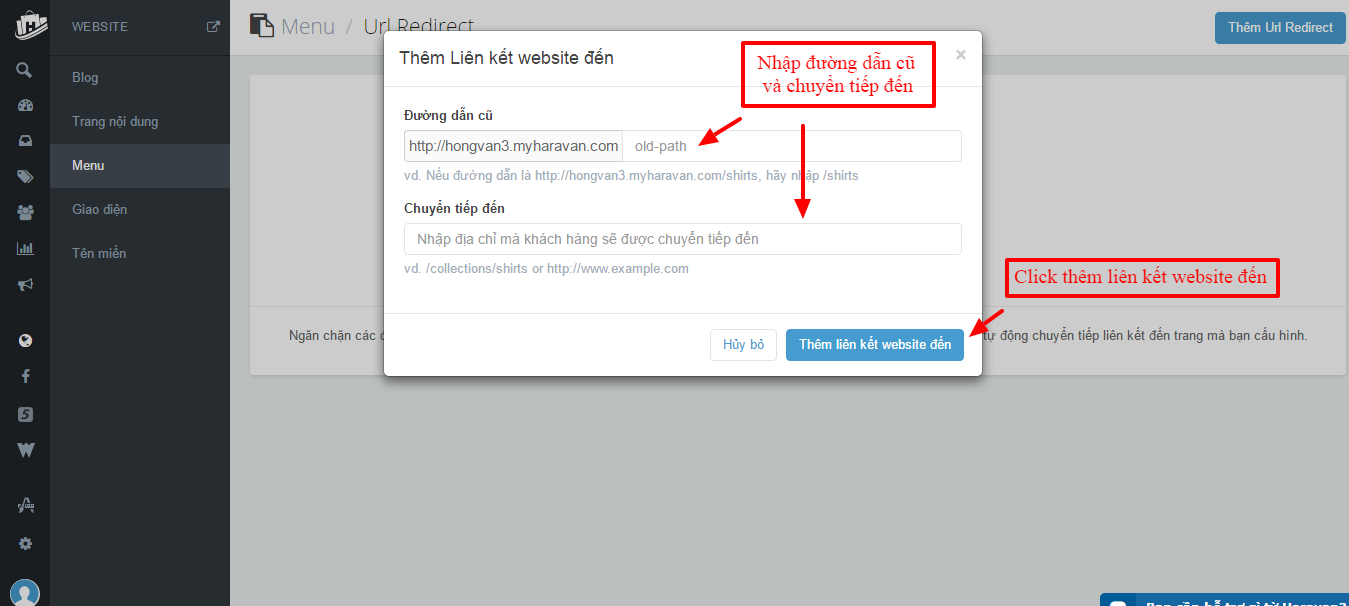Click the Haravan logo at top left

click(25, 24)
